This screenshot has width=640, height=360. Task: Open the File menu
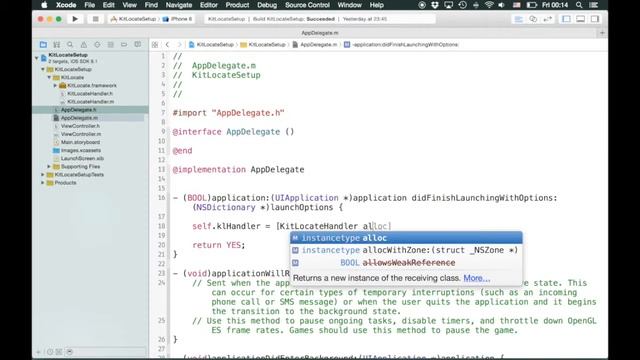[89, 5]
